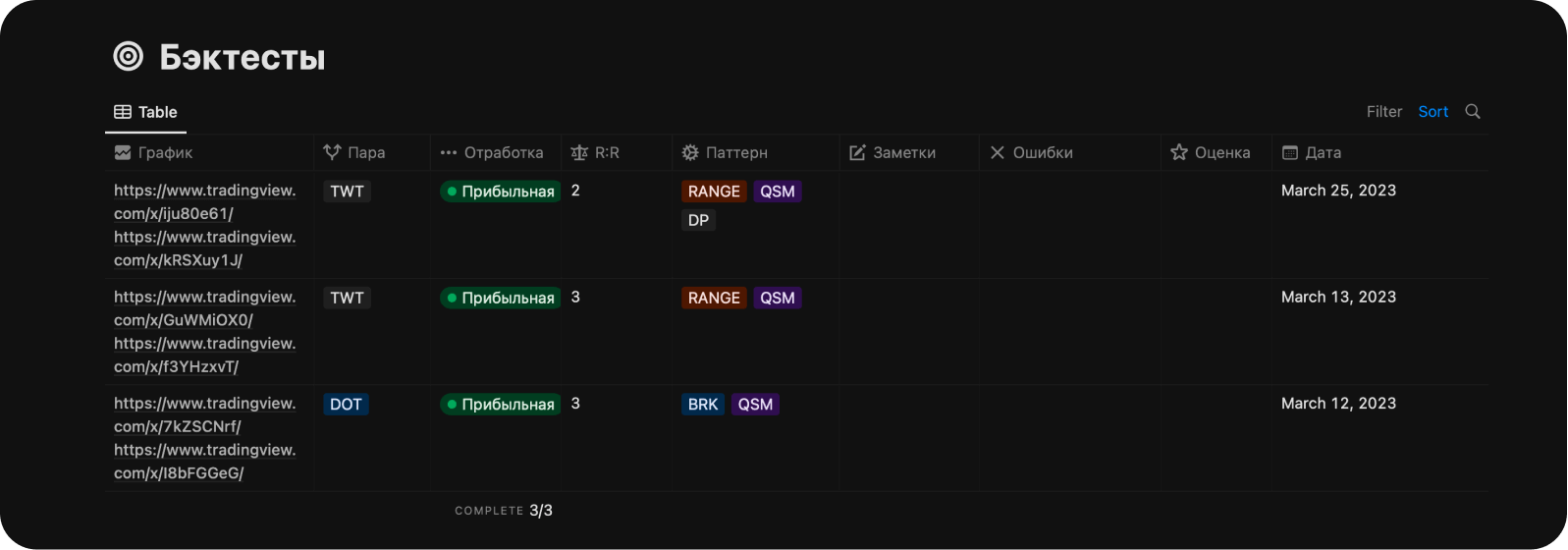
Task: Click the March 13, 2023 date cell
Action: (1338, 297)
